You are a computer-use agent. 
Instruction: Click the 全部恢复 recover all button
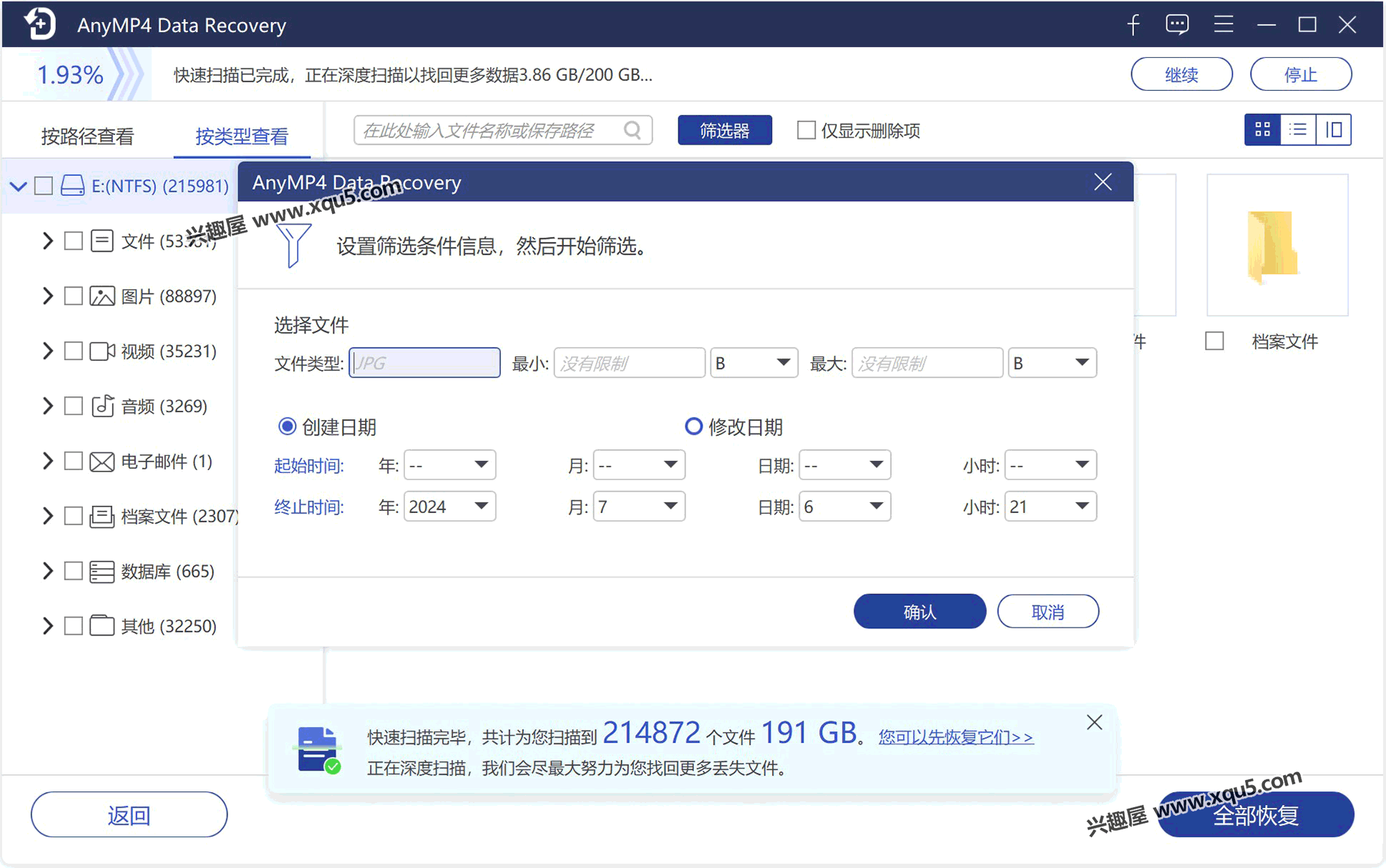click(1256, 814)
